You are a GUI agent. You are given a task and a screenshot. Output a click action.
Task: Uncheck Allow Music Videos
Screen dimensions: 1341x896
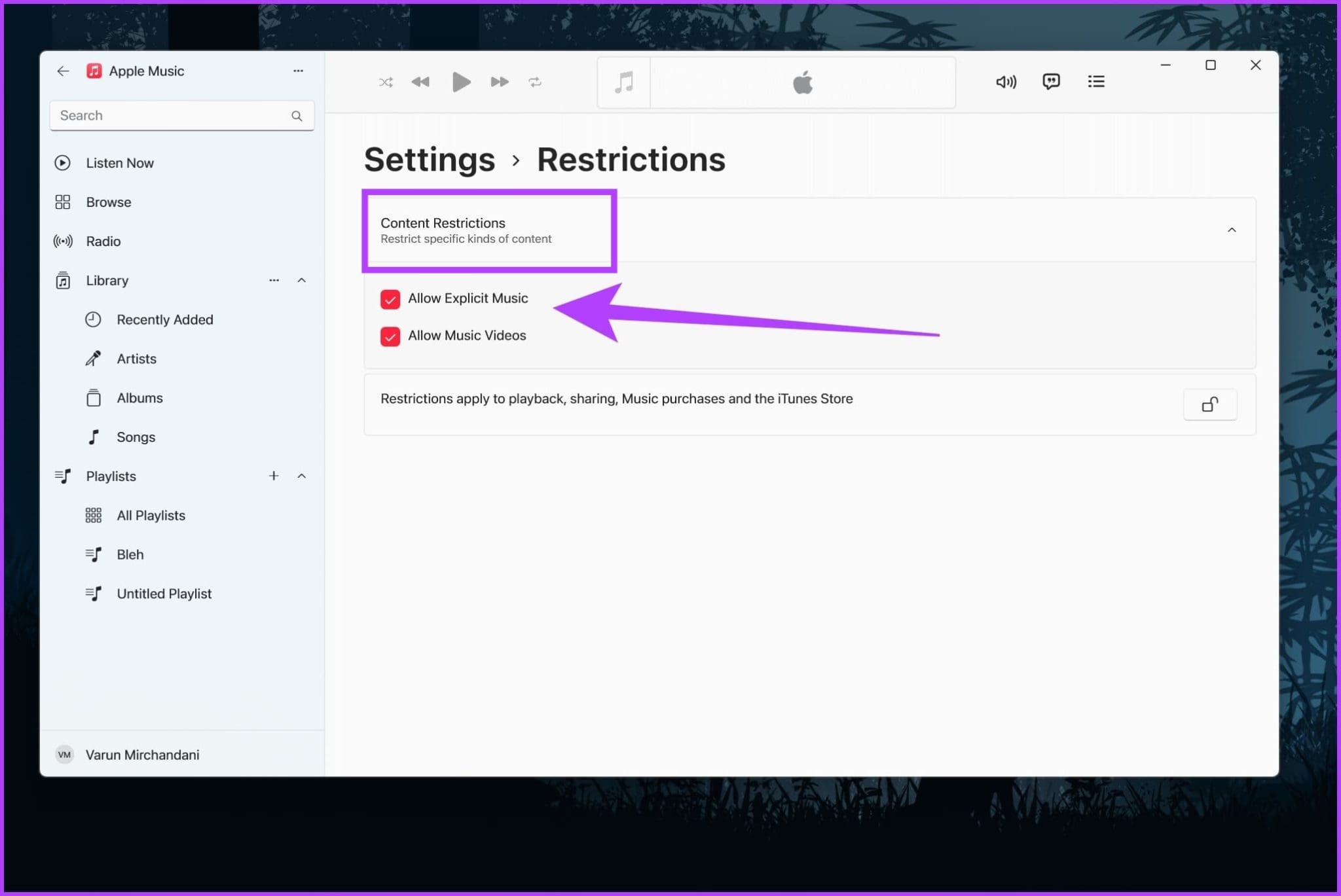390,336
